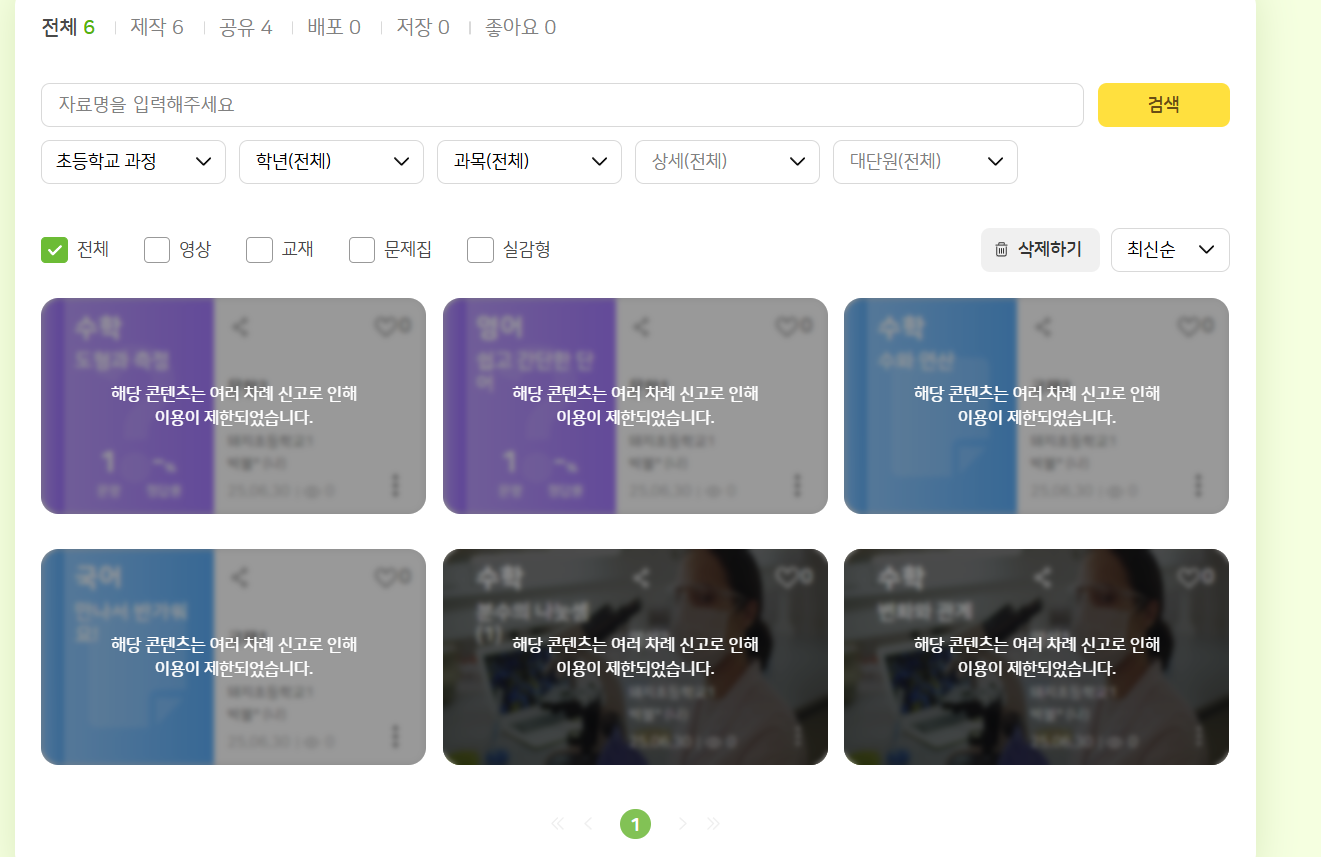
Task: Check the 영상 checkbox
Action: 157,250
